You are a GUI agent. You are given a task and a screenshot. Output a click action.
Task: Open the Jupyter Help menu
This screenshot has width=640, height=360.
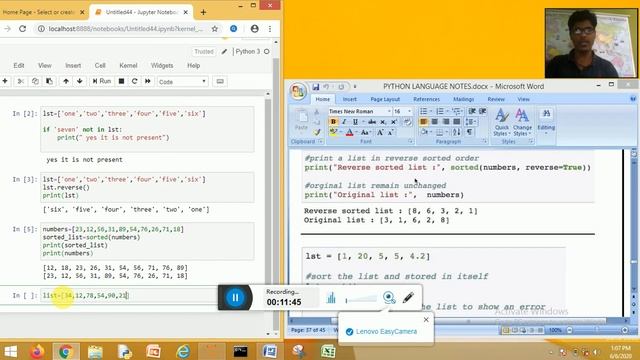193,65
